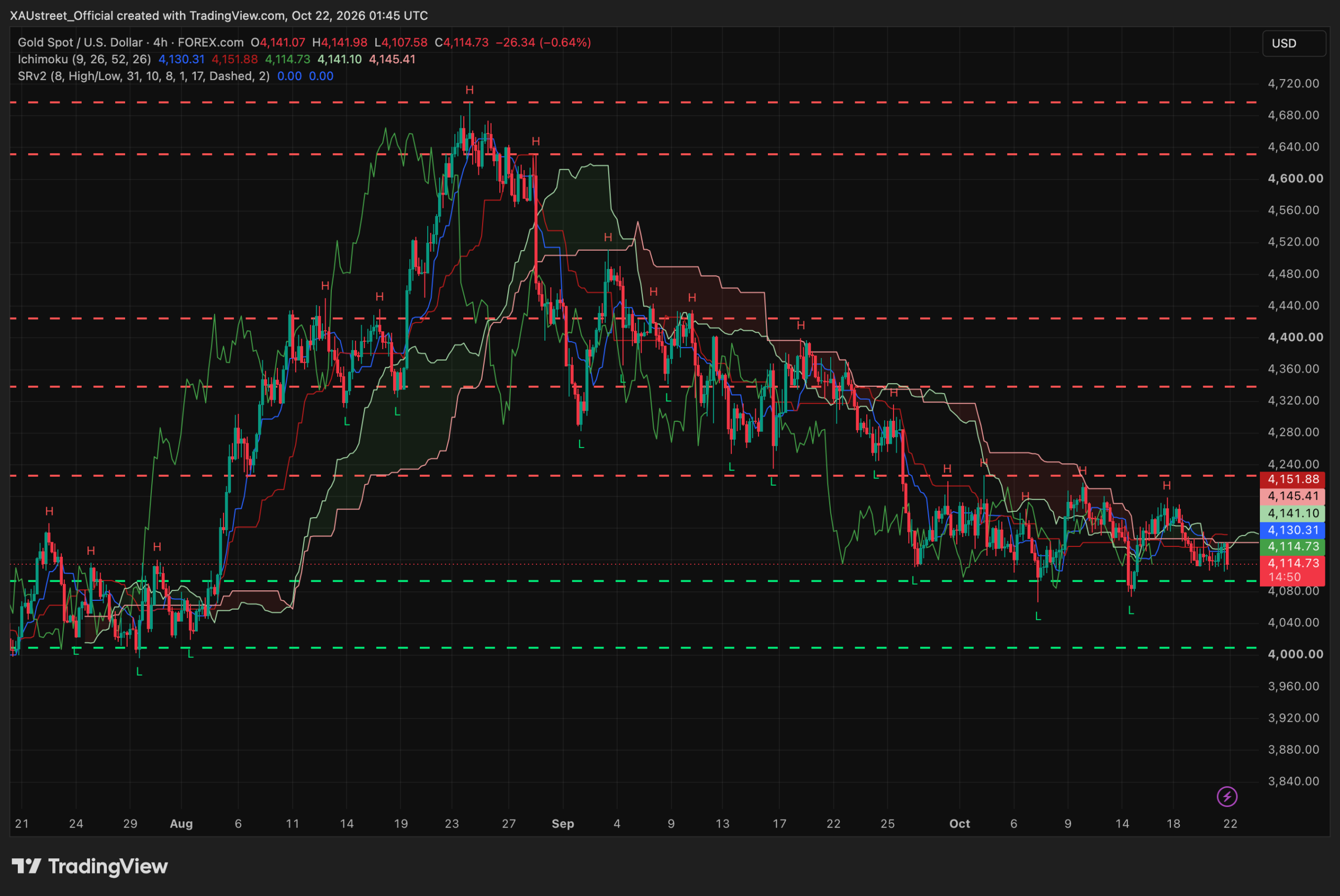Click the 4,000.00 price axis value
Screen dimensions: 1340x896
(1295, 654)
